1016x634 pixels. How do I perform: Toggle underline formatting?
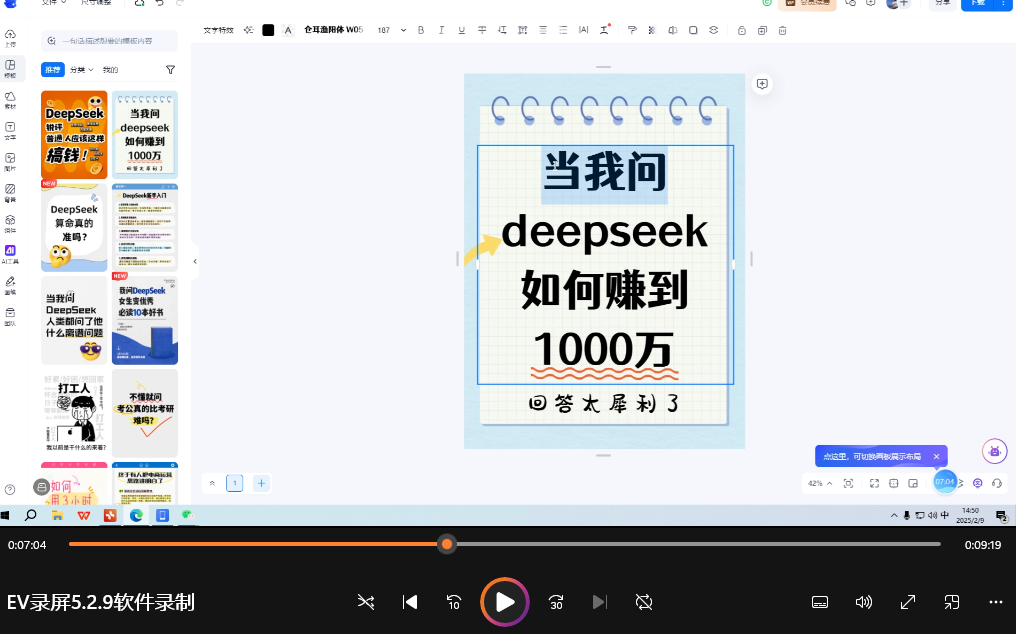click(461, 30)
